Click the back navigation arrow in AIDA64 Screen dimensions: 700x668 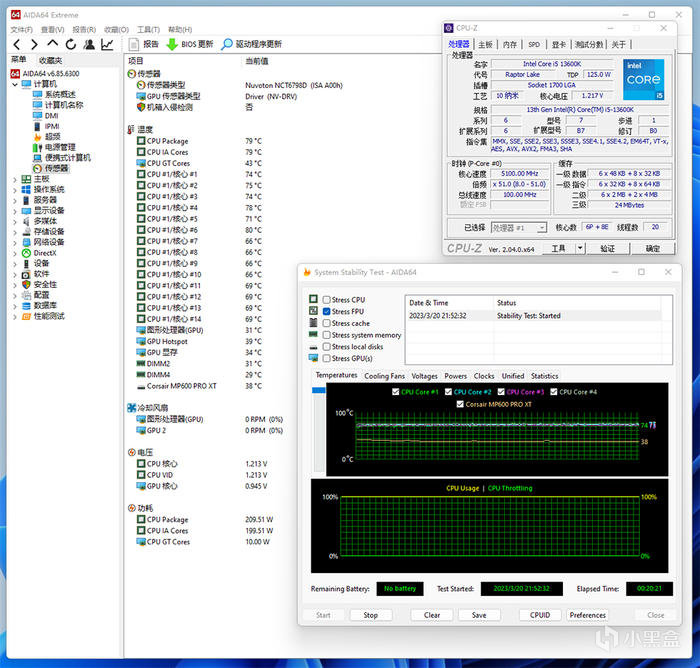click(16, 44)
